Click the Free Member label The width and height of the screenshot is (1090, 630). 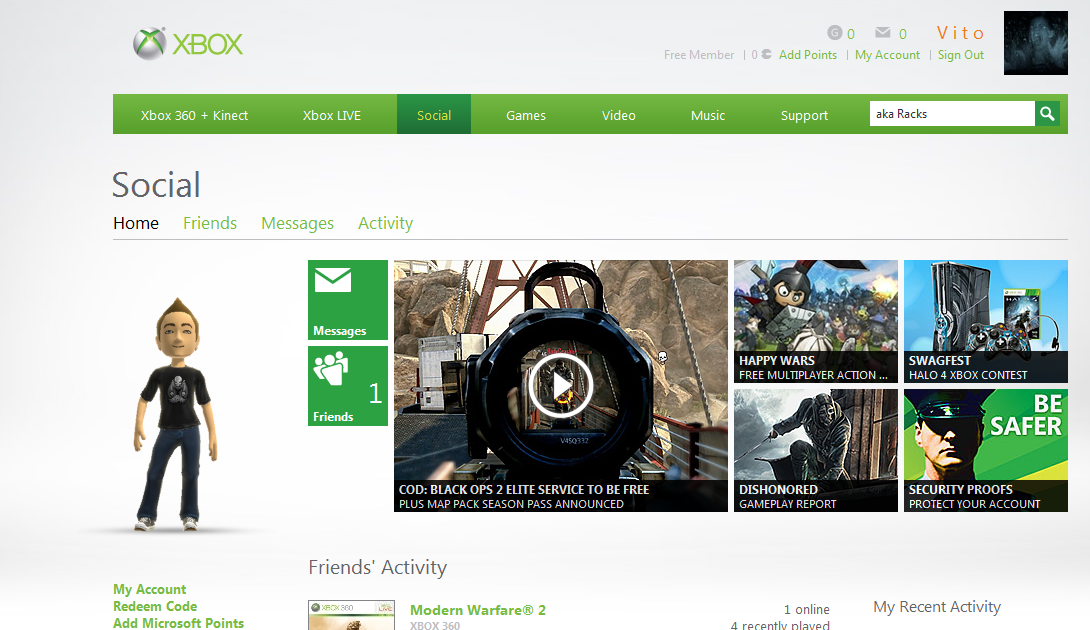point(699,55)
